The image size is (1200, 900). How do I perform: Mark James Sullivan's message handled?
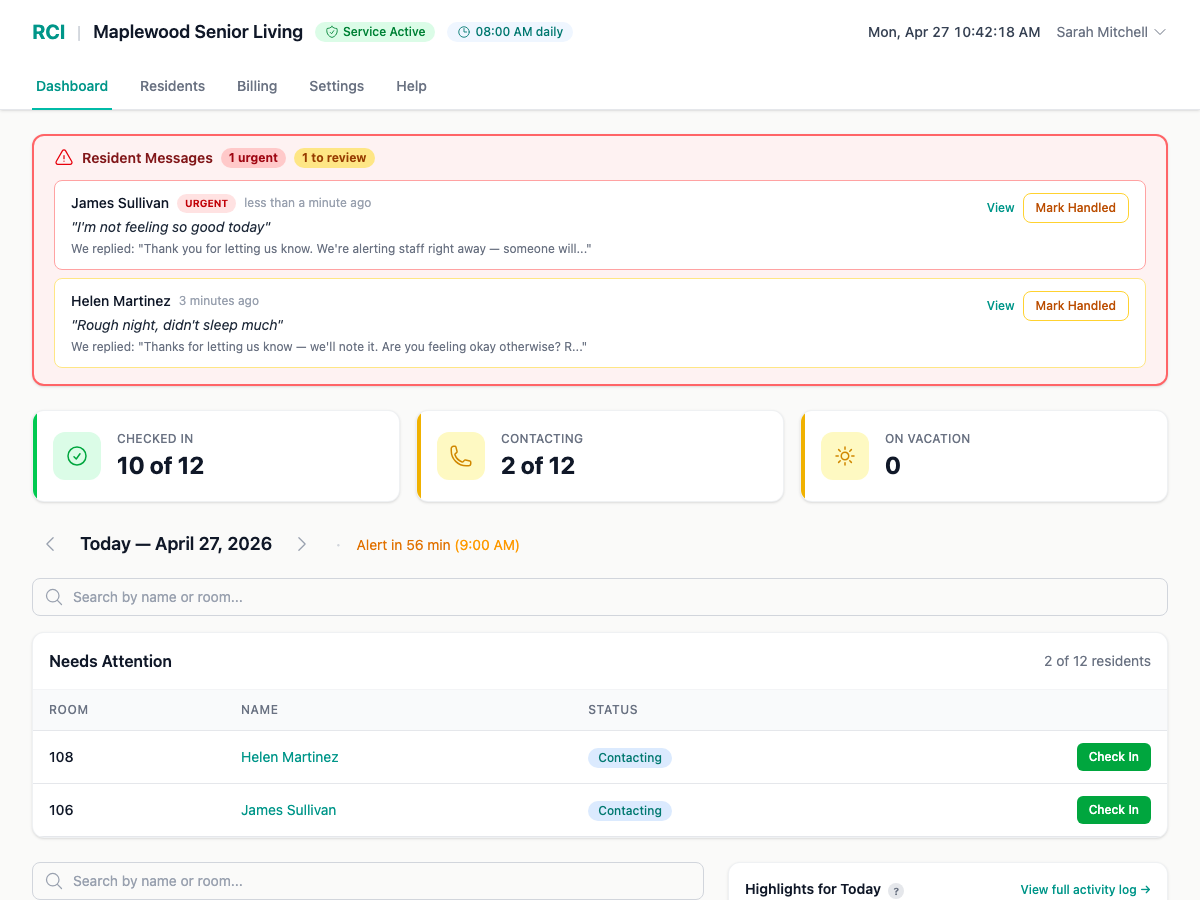tap(1075, 208)
